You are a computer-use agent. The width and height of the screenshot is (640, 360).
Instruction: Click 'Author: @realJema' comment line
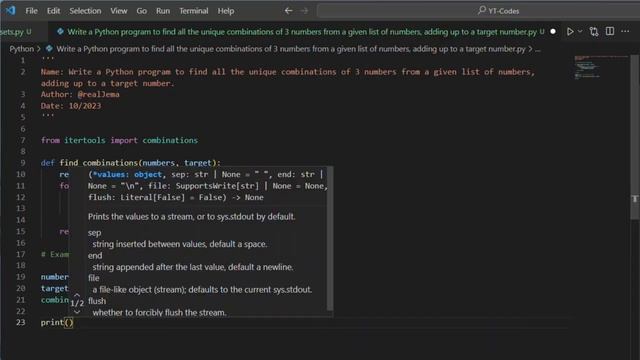tap(80, 94)
